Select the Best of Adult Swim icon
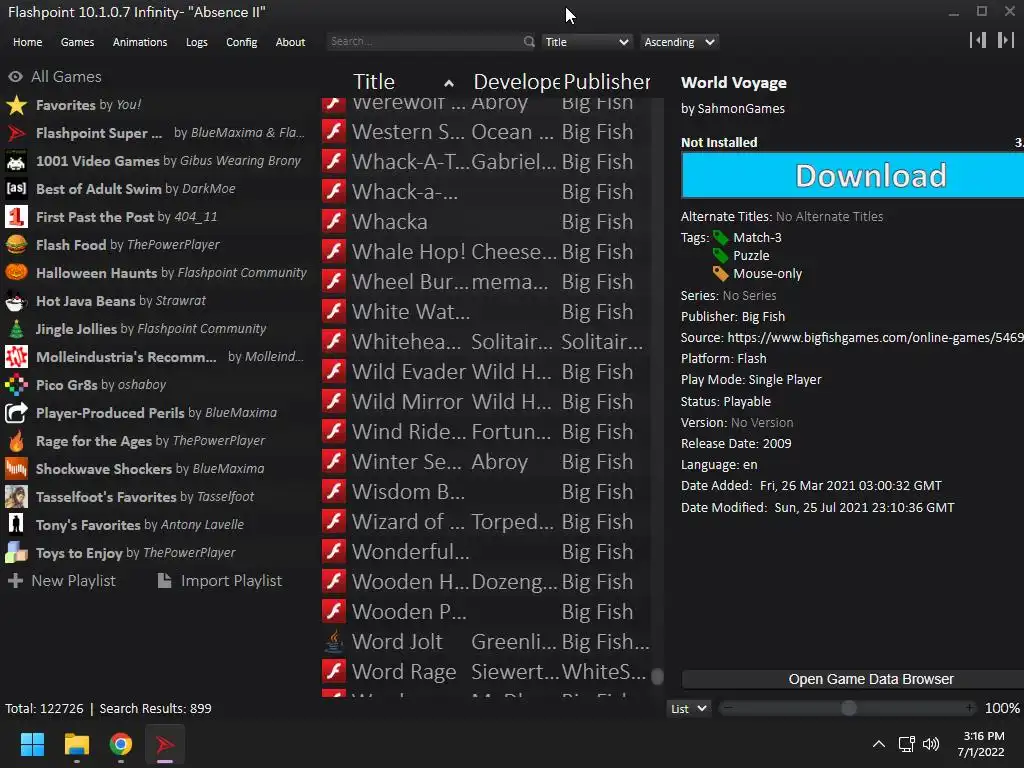The image size is (1024, 768). pyautogui.click(x=16, y=189)
